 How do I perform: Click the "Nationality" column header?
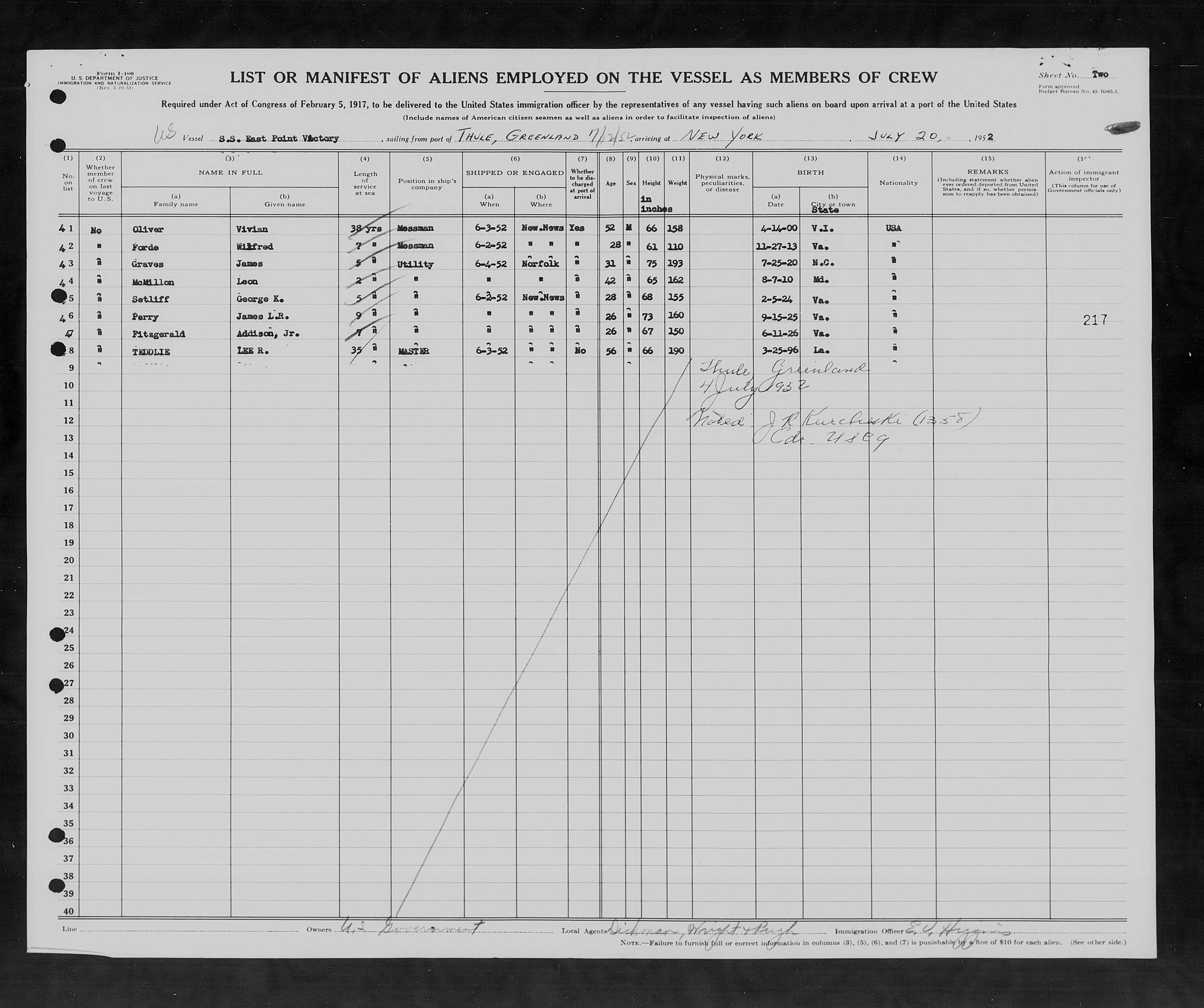[x=898, y=183]
